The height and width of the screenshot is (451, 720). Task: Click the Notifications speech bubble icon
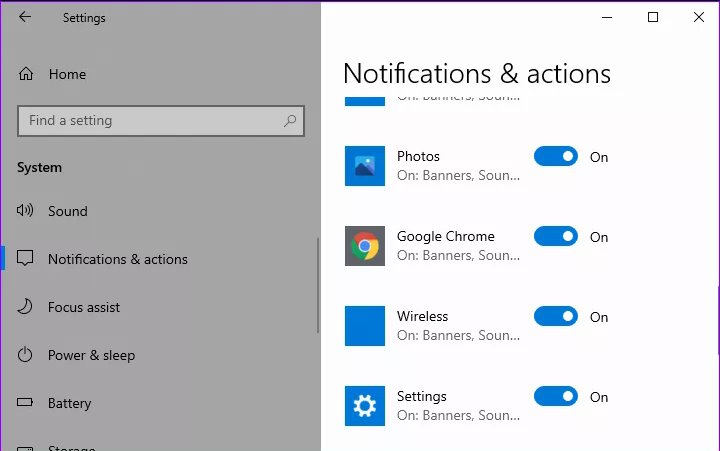tap(25, 258)
